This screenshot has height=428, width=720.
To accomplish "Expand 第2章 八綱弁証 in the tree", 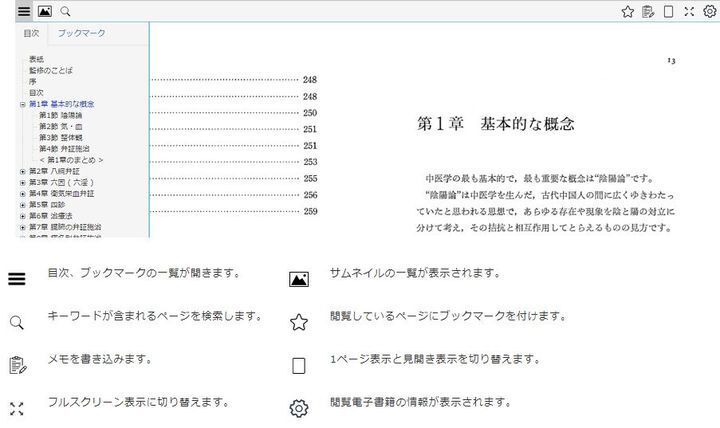I will (x=22, y=171).
